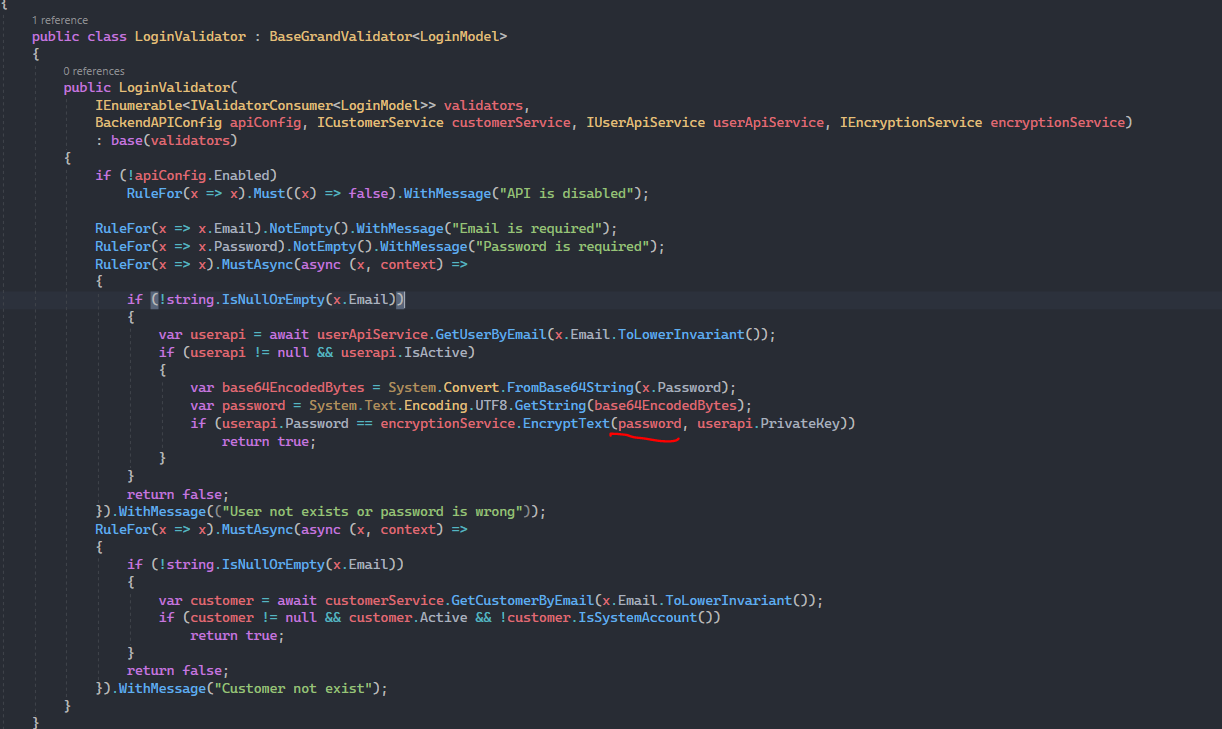1222x729 pixels.
Task: Click the GetUserByEmail method call
Action: 491,334
